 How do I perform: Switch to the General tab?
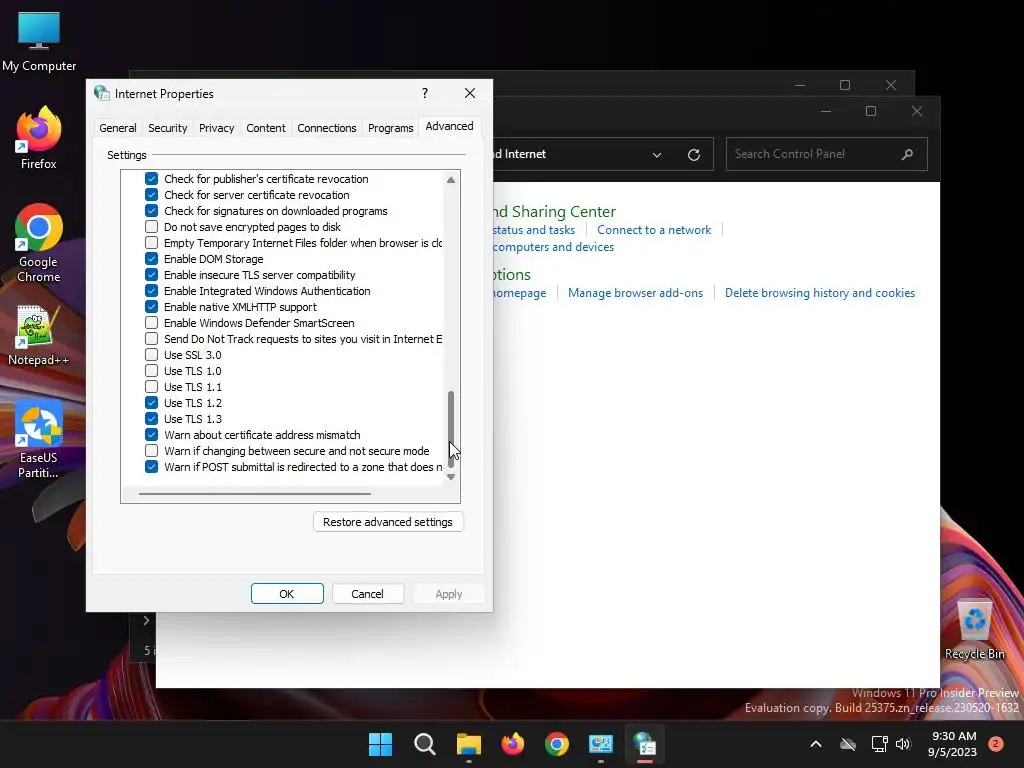coord(118,128)
